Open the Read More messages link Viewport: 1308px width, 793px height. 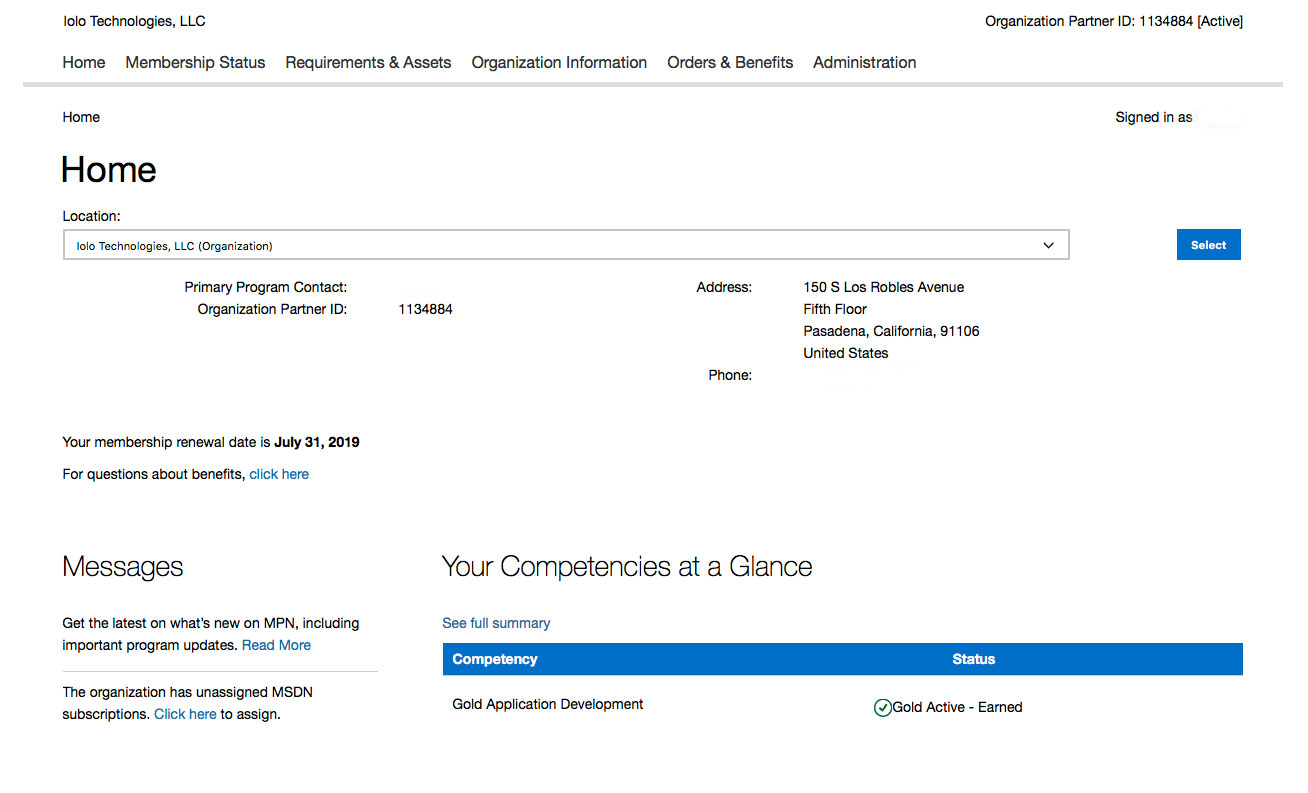[276, 645]
